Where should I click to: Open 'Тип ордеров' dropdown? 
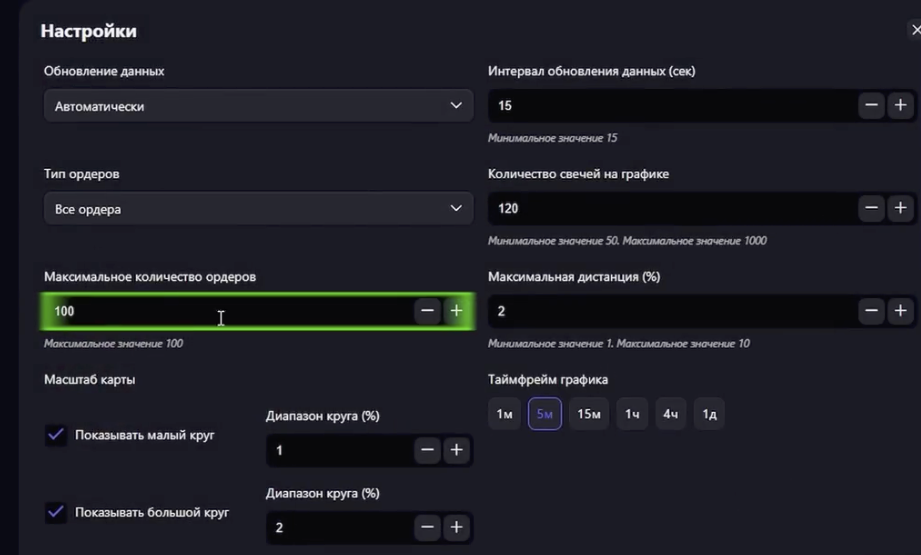click(258, 208)
